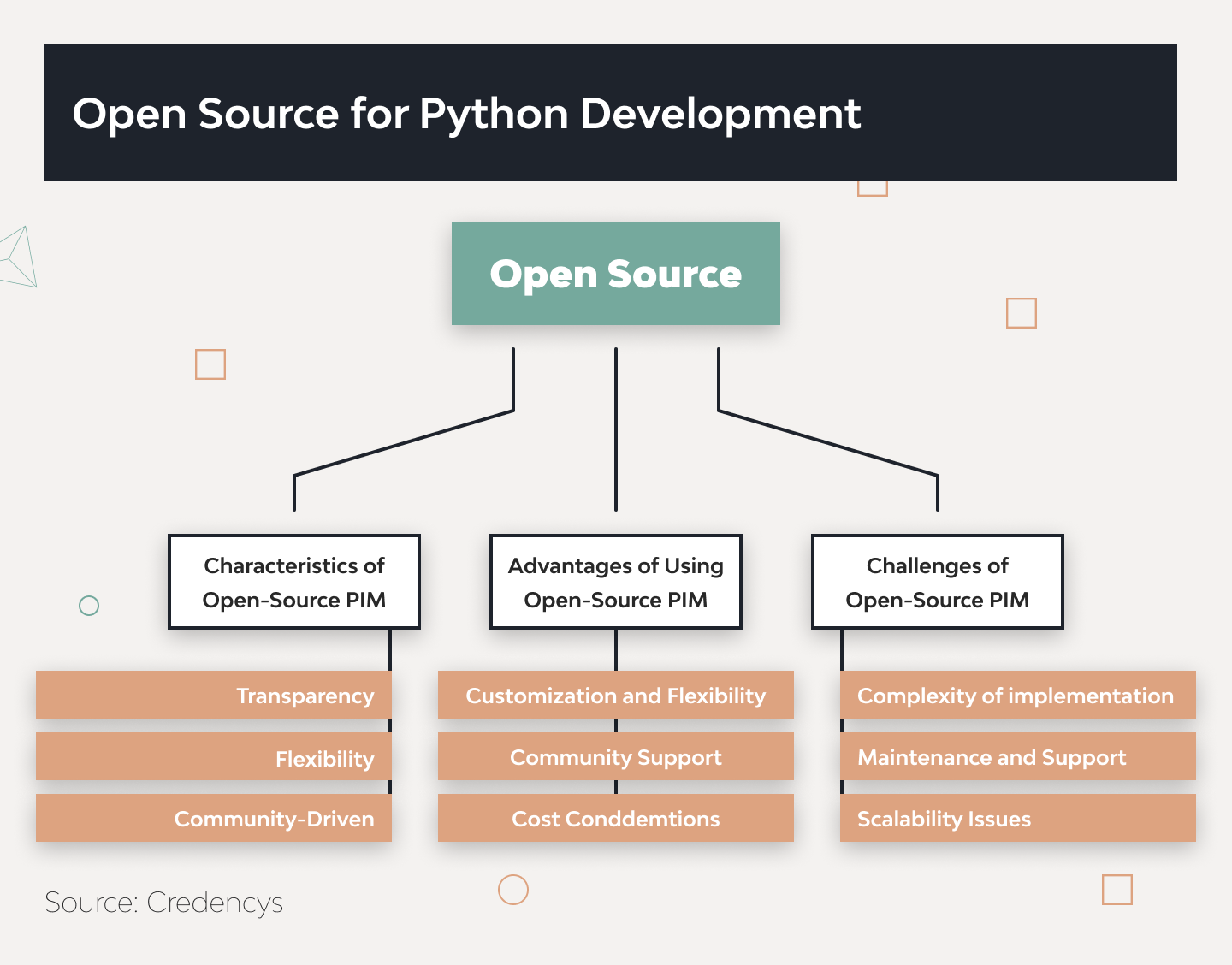The image size is (1232, 965).
Task: Click the Flexibility bar
Action: (x=214, y=757)
